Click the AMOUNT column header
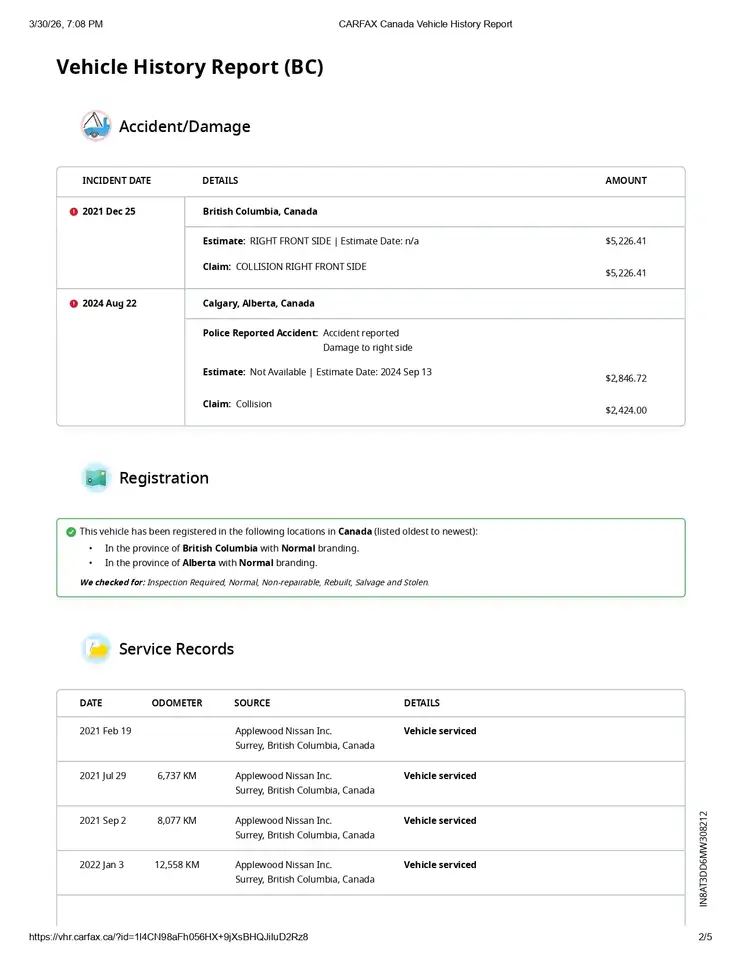741x960 pixels. [x=626, y=181]
